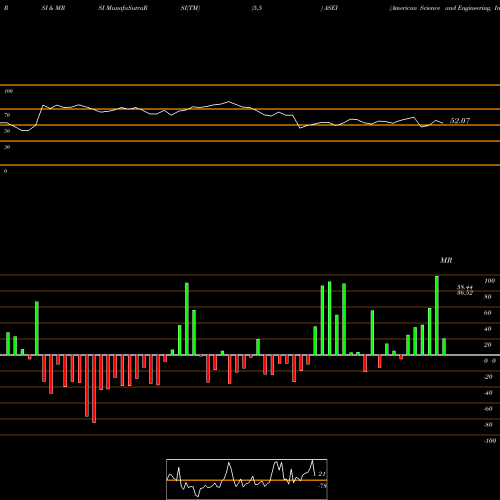Click the MR label above the bar chart
Image resolution: width=500 pixels, height=500 pixels.
click(446, 260)
